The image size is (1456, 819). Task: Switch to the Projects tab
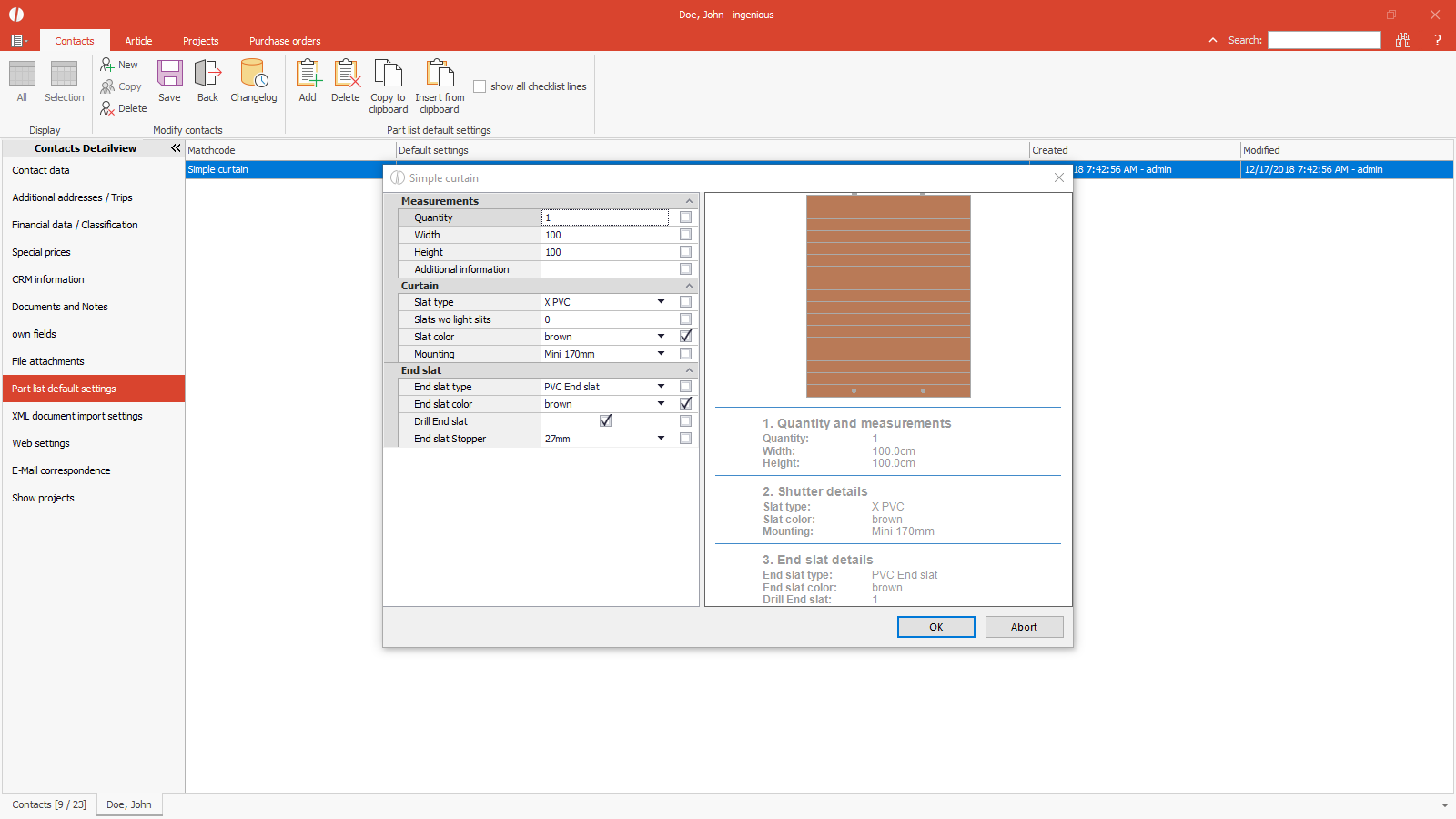[x=200, y=41]
